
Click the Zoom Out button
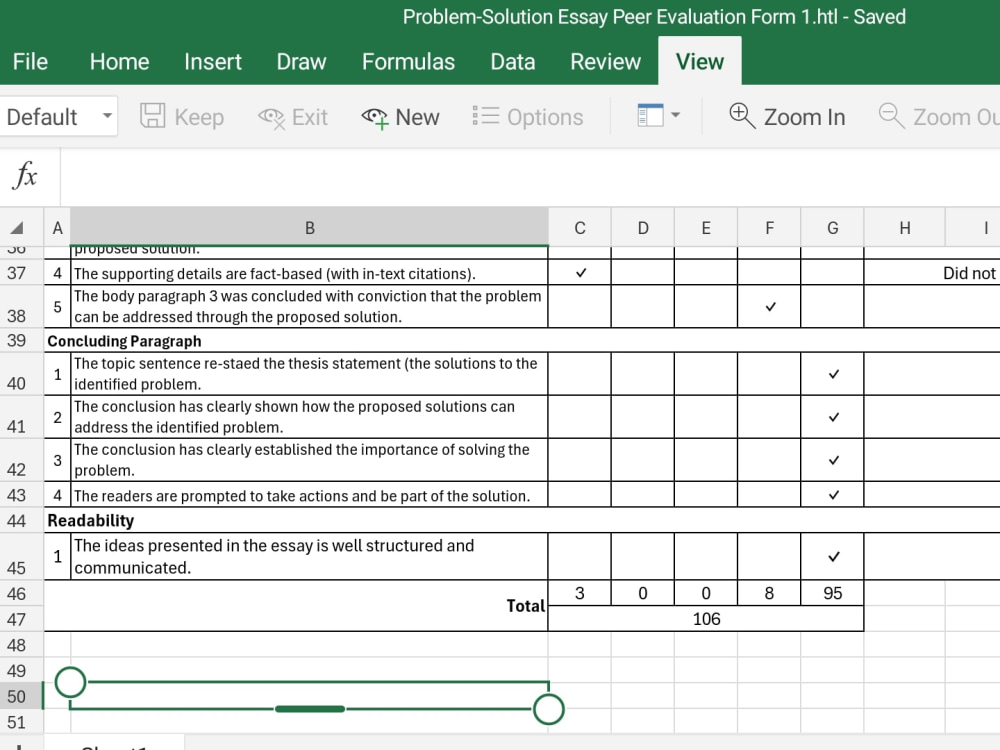938,117
